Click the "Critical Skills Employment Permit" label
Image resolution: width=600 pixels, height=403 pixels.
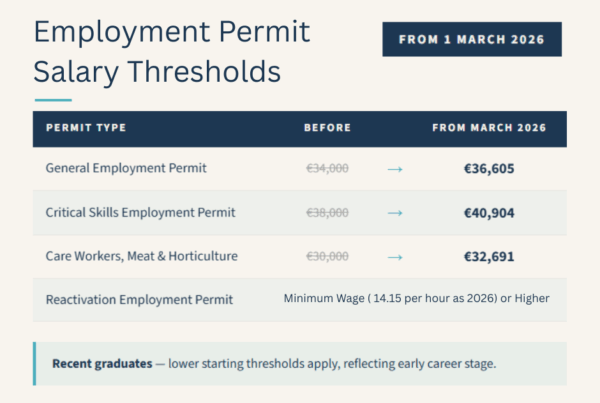pyautogui.click(x=141, y=212)
